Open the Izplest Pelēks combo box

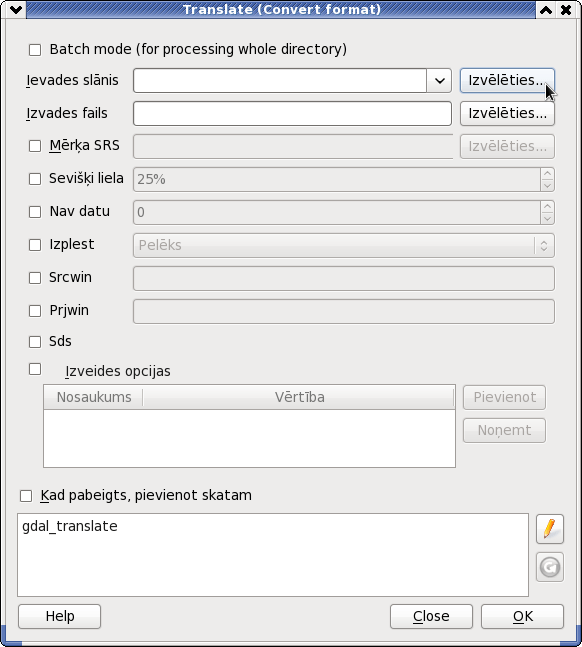point(343,246)
